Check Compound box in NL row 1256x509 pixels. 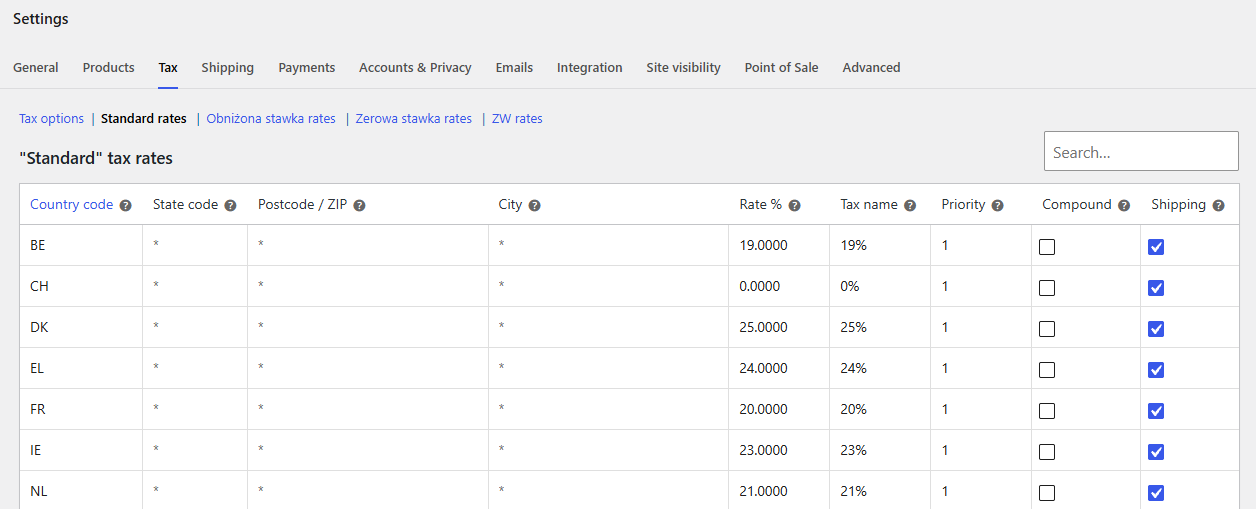pos(1047,493)
